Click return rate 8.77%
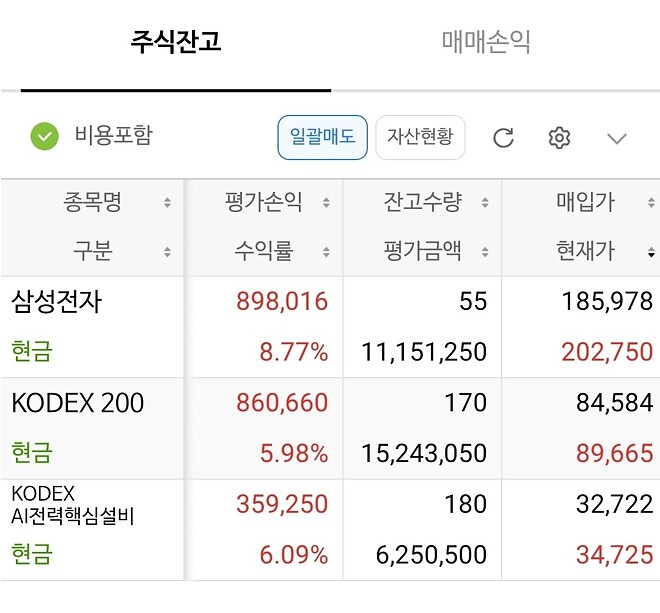The width and height of the screenshot is (660, 613). point(293,352)
